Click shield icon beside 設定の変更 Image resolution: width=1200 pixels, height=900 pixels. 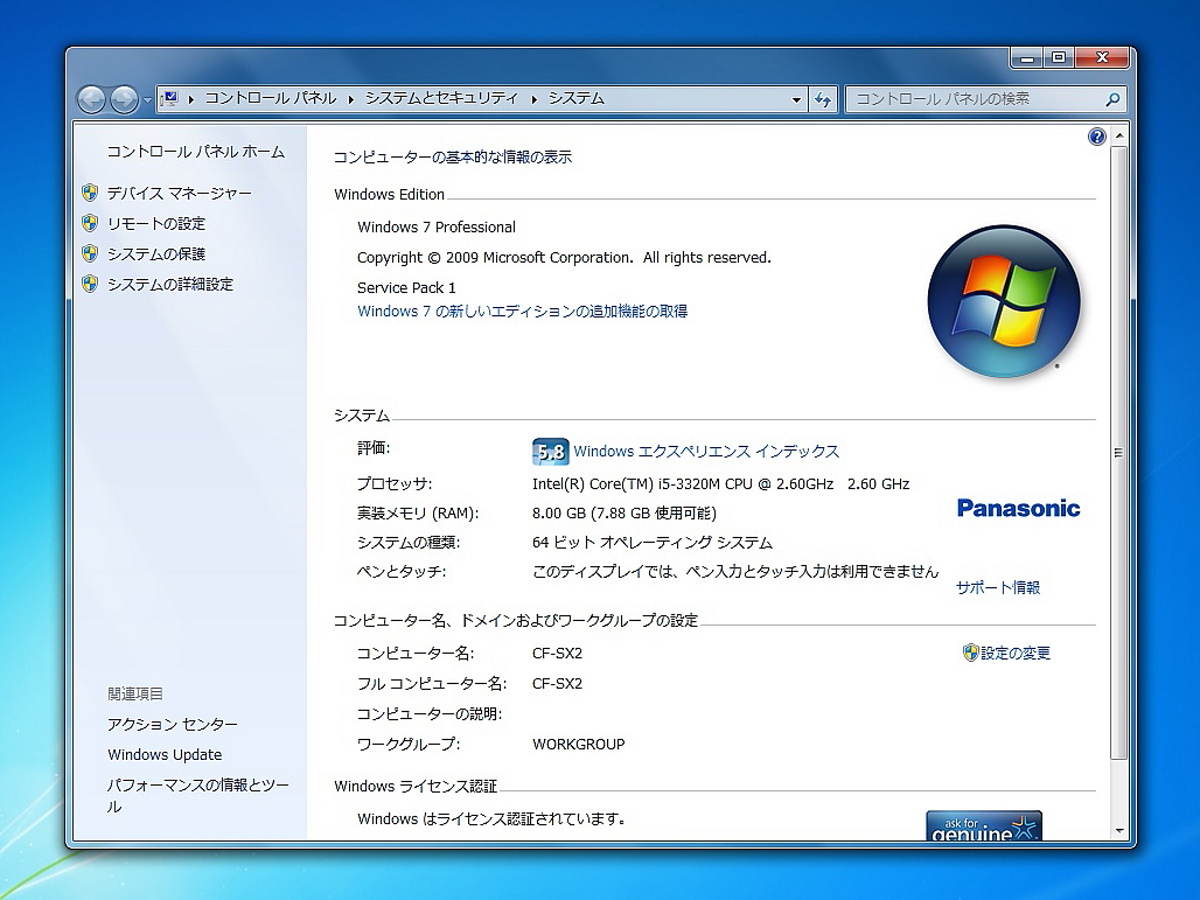point(970,653)
